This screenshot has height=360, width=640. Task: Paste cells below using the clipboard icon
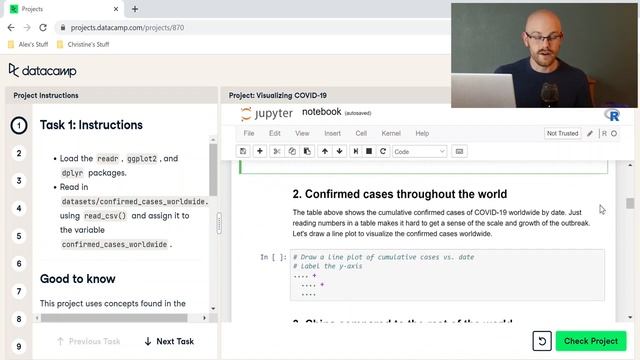point(307,151)
